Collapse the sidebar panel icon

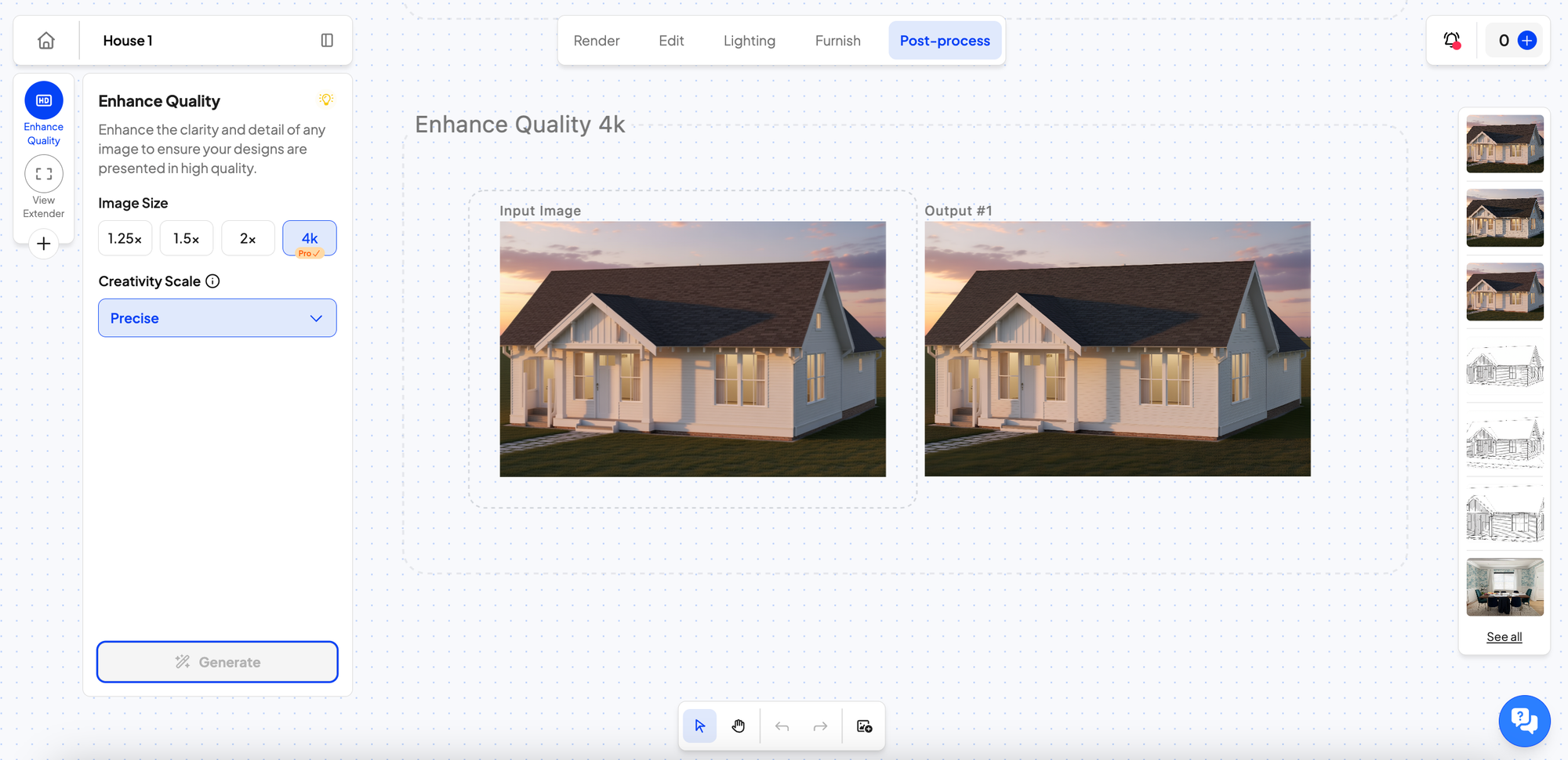327,41
